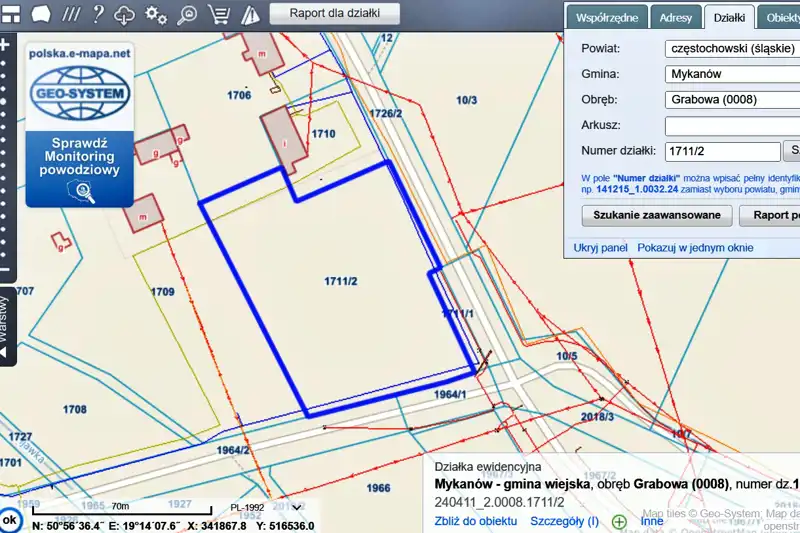The height and width of the screenshot is (533, 800).
Task: Open the Powiat dropdown field
Action: tap(731, 48)
